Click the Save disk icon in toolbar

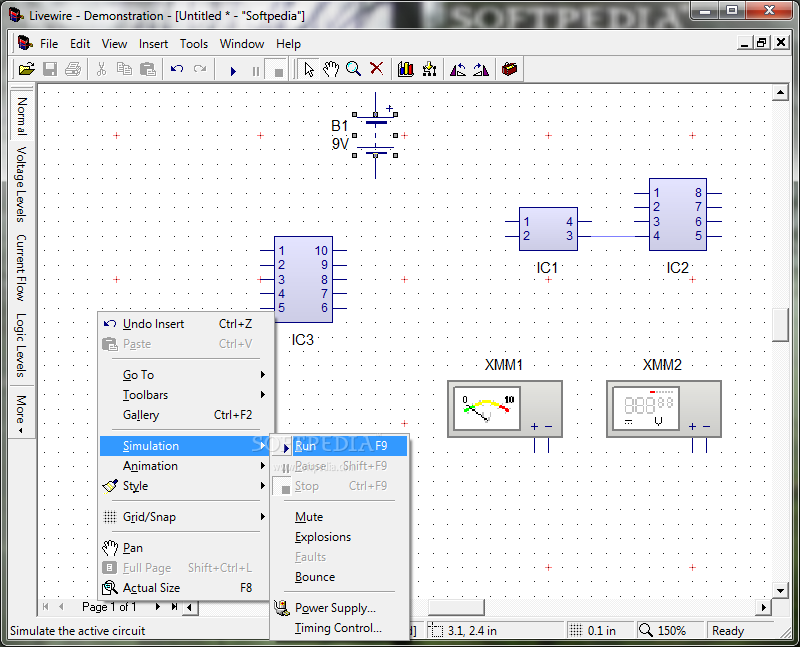click(50, 69)
